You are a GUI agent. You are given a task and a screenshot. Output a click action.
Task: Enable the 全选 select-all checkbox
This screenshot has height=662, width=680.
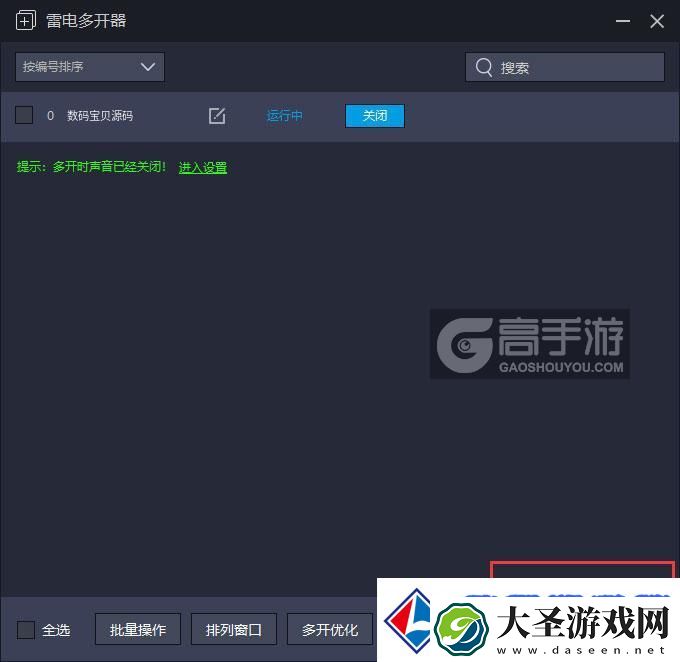pyautogui.click(x=26, y=629)
